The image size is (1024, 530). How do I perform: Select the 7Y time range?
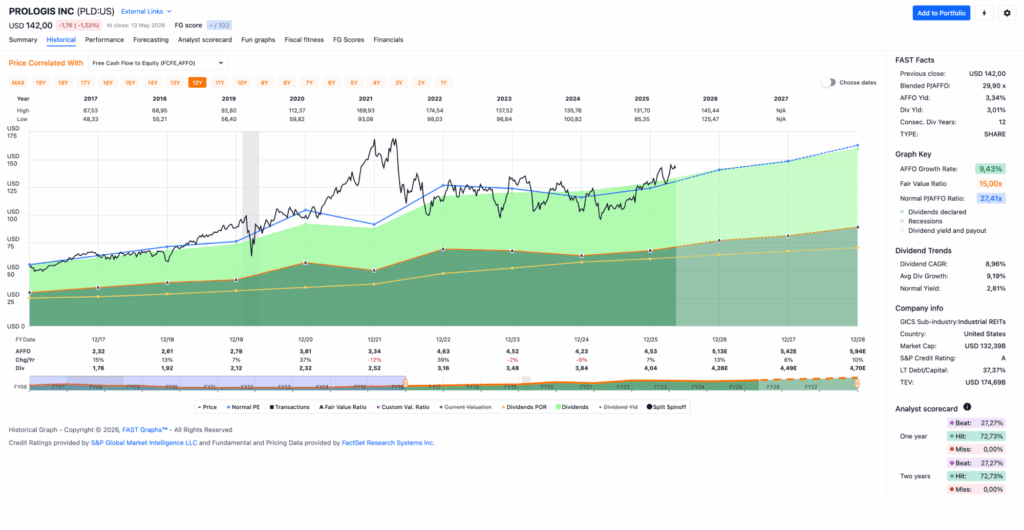tap(309, 83)
